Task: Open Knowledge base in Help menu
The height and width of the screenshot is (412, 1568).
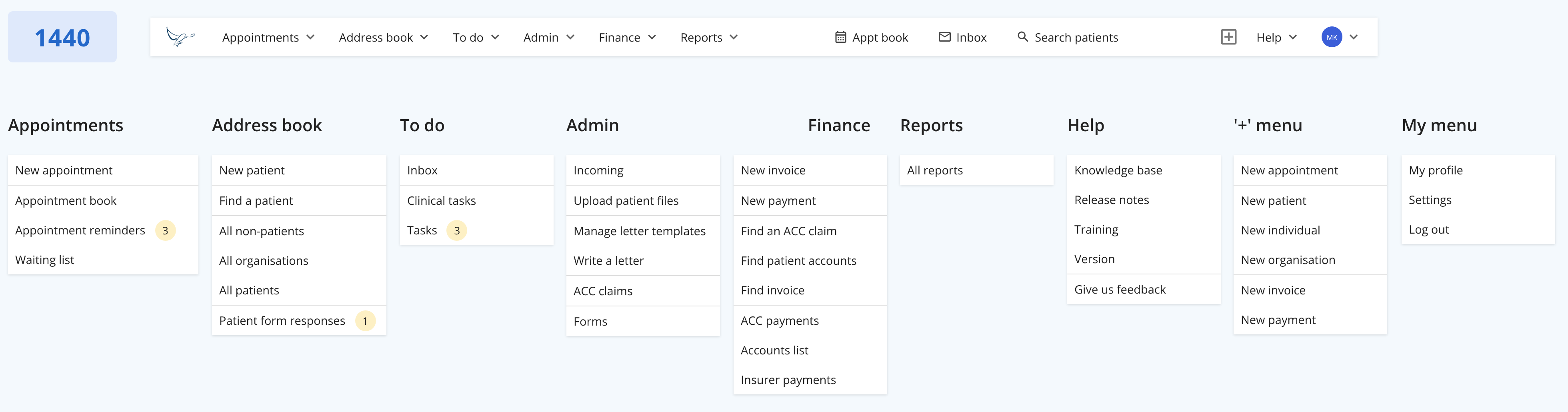Action: point(1144,170)
